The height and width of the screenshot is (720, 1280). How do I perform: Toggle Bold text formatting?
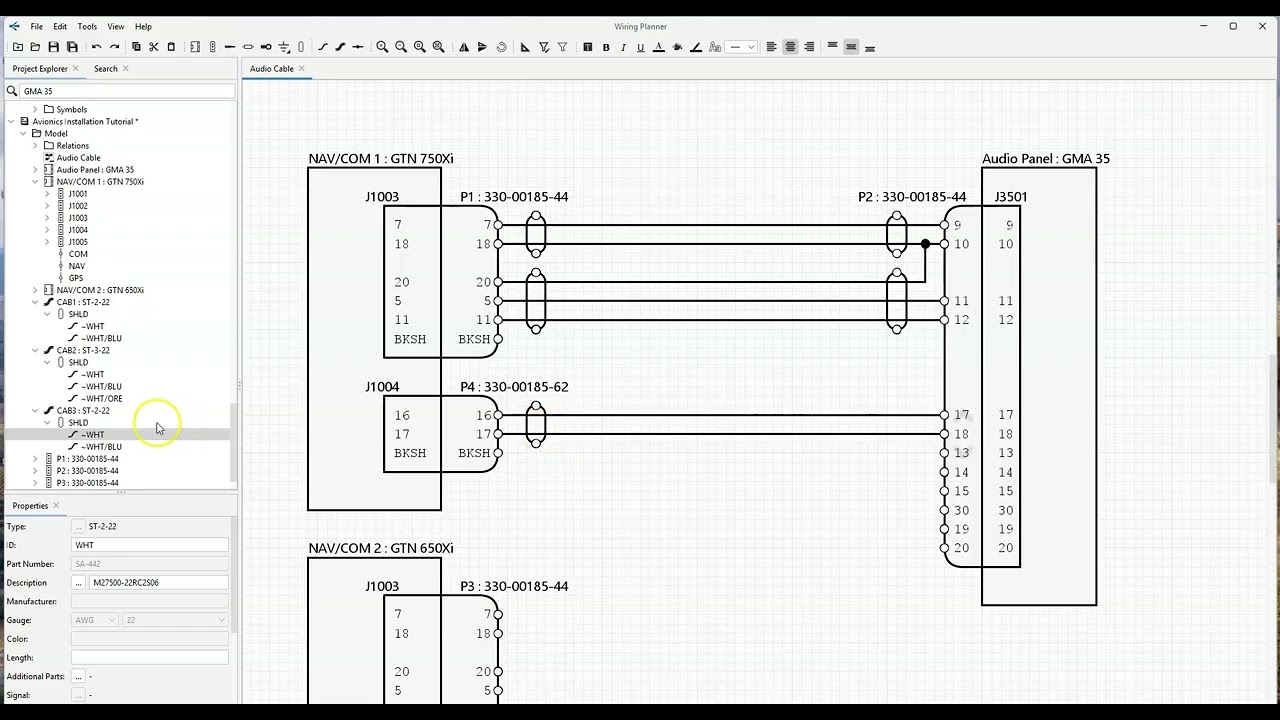pos(606,47)
